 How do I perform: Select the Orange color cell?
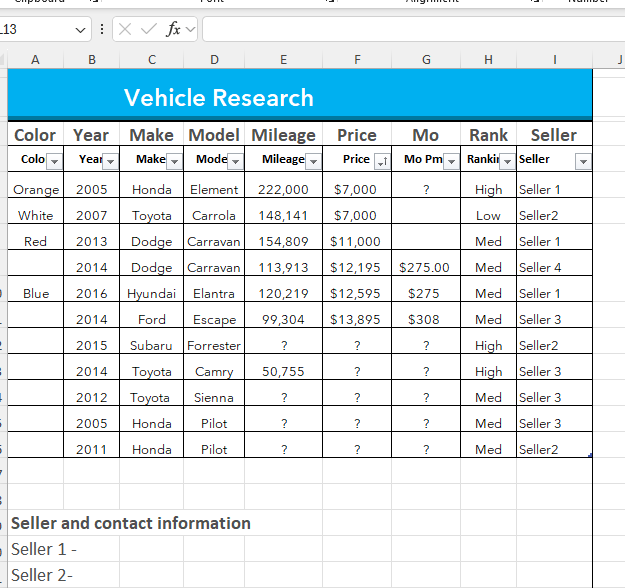35,185
